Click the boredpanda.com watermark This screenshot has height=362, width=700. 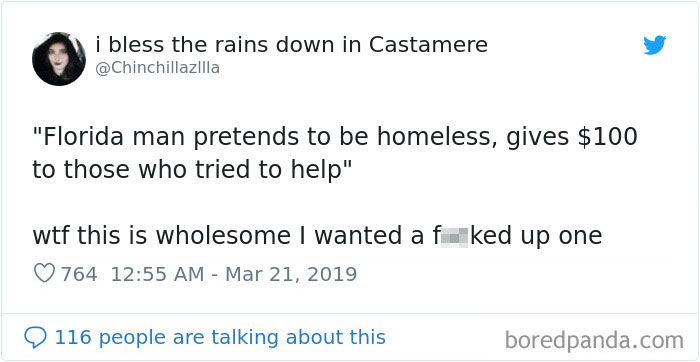pyautogui.click(x=594, y=341)
